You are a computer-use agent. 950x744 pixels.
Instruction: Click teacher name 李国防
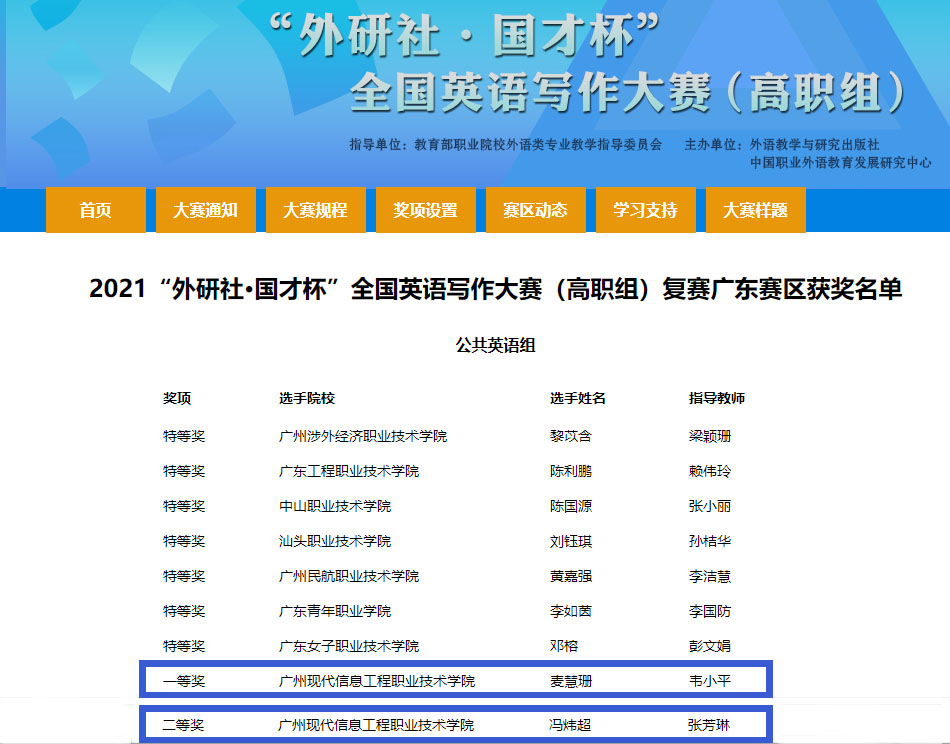point(709,611)
